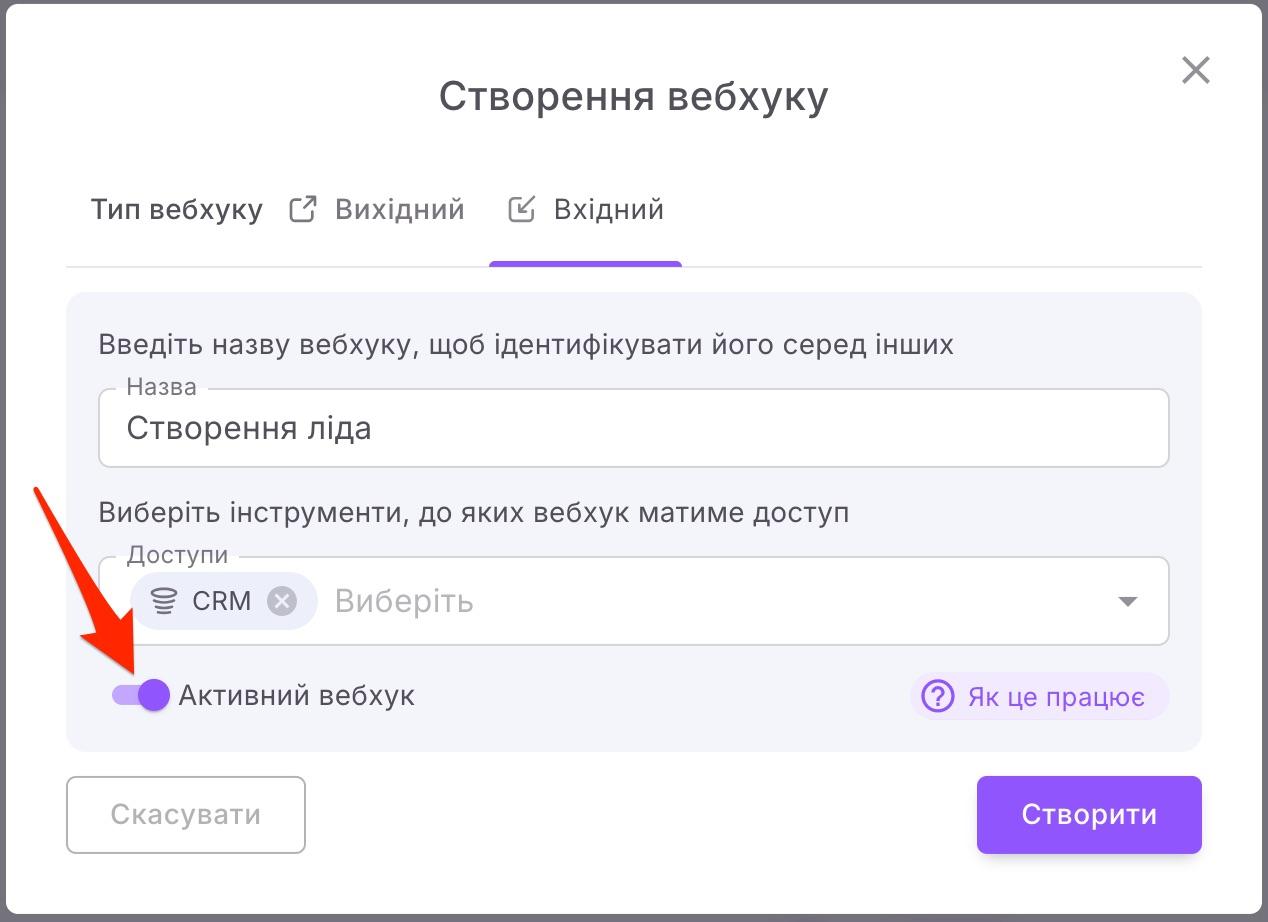Click the CRM stack icon in chip
Image resolution: width=1268 pixels, height=922 pixels.
coord(163,601)
